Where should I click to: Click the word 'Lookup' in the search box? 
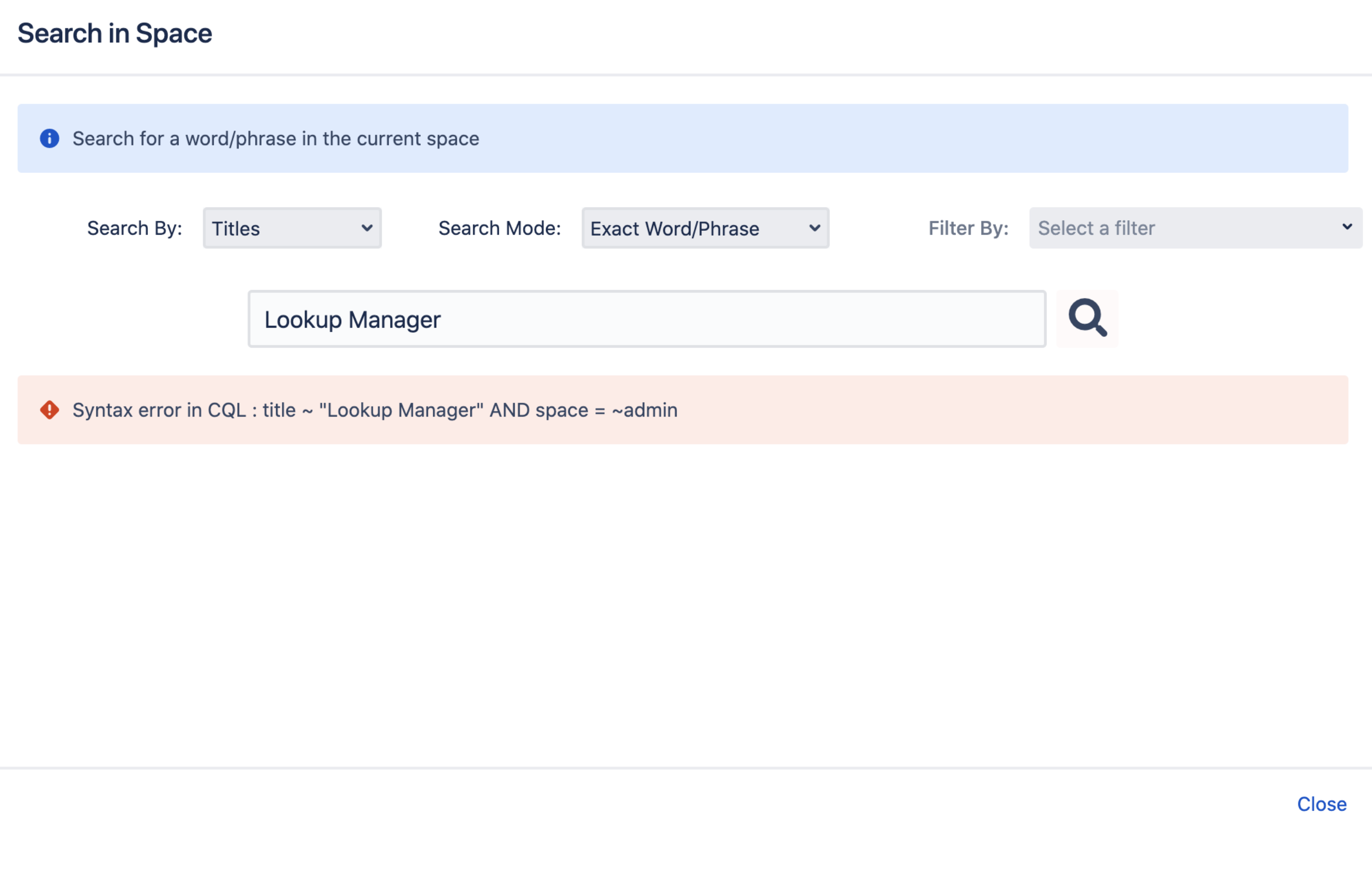(302, 320)
